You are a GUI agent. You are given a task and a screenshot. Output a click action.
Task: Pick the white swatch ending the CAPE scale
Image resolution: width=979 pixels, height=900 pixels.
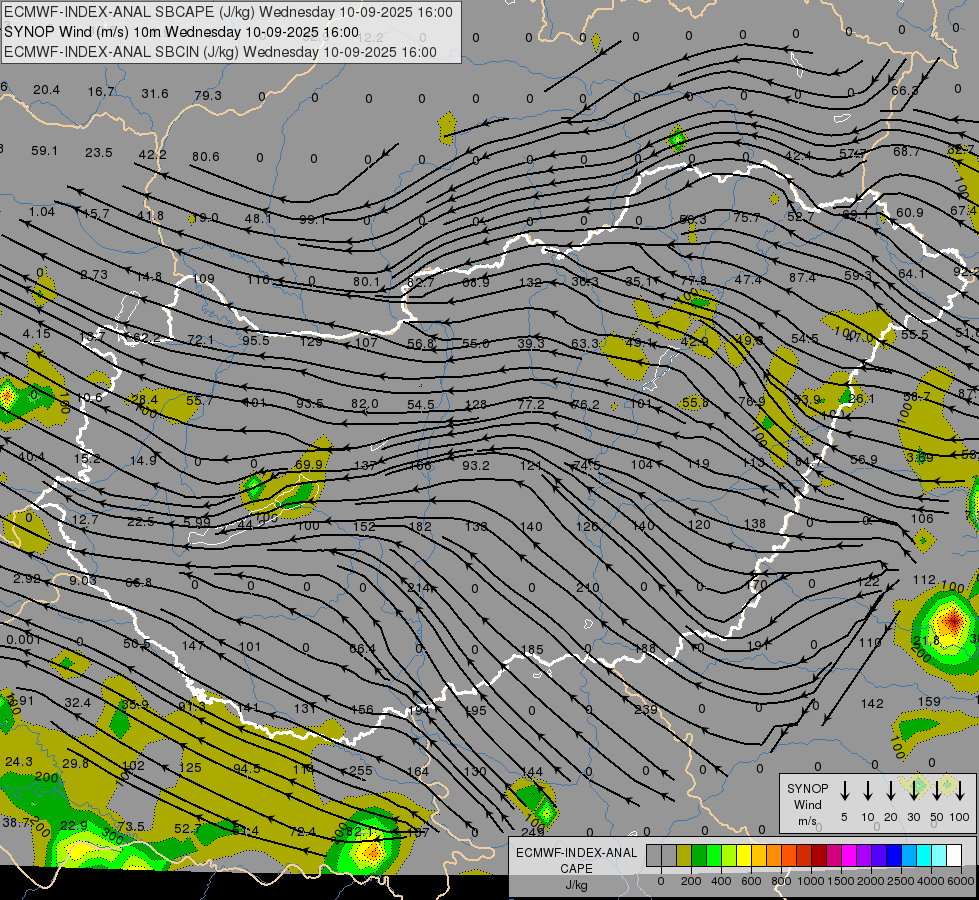pos(954,856)
